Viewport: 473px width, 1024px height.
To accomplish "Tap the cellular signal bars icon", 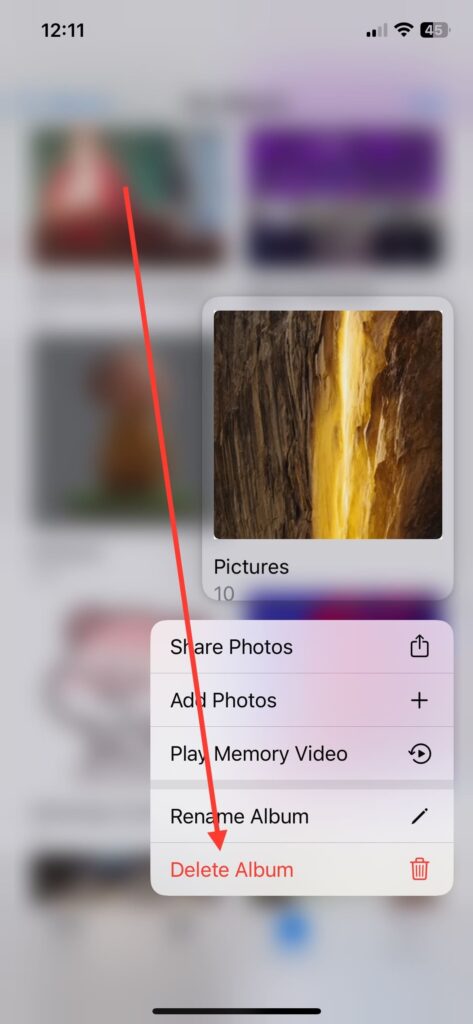I will click(x=376, y=31).
